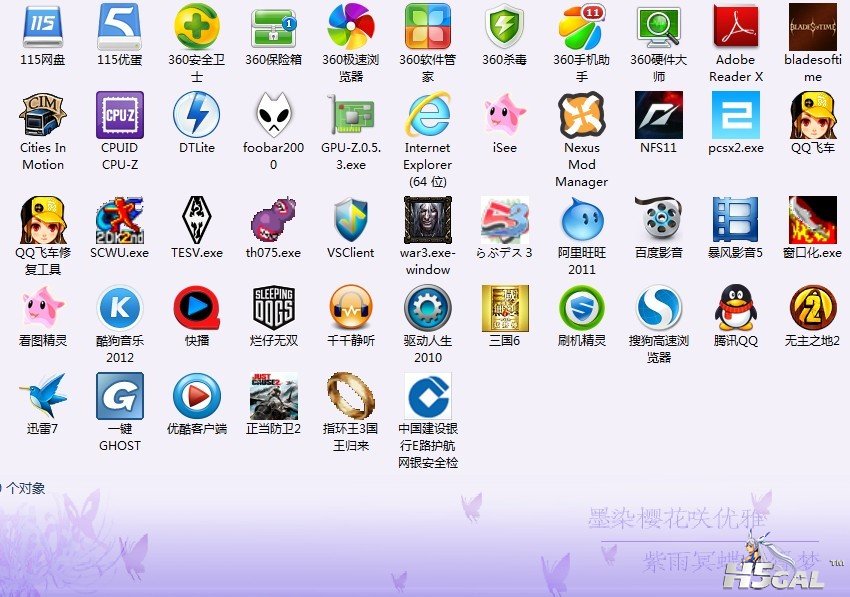850x597 pixels.
Task: Select Adobe Reader X icon
Action: click(736, 25)
